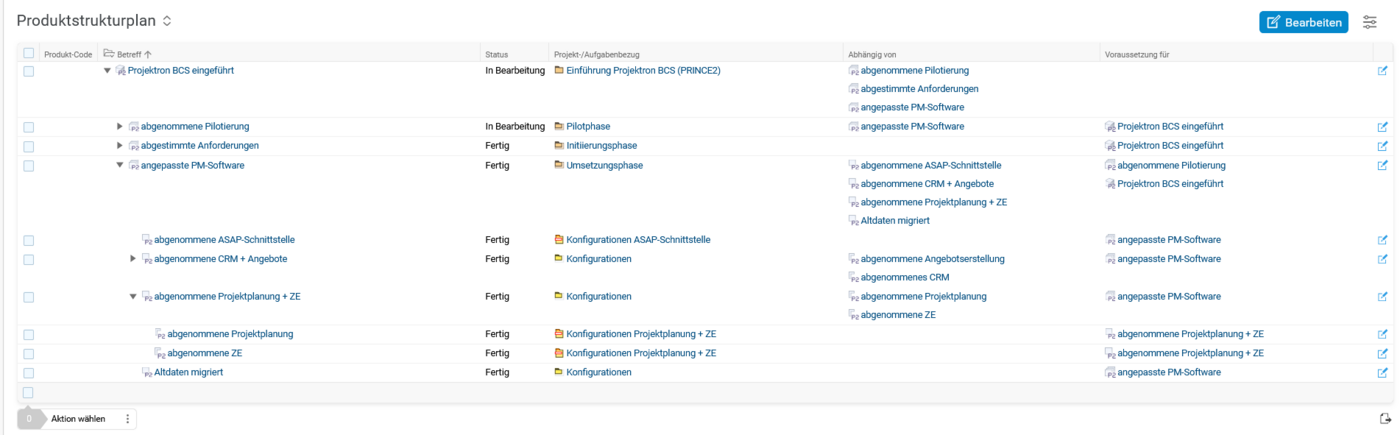Select checkbox for abgenommene Projektplanung row

(28, 335)
